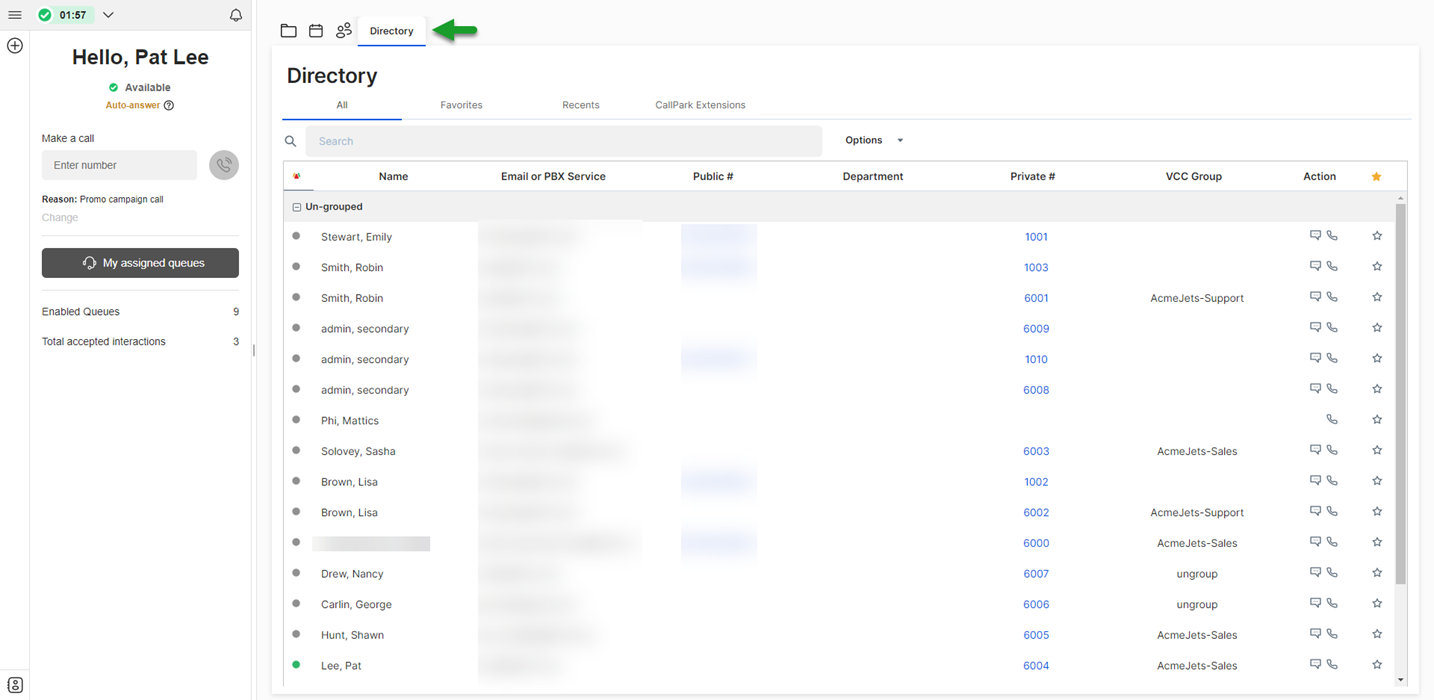Viewport: 1434px width, 700px height.
Task: Open CallPark Extensions tab
Action: point(700,105)
